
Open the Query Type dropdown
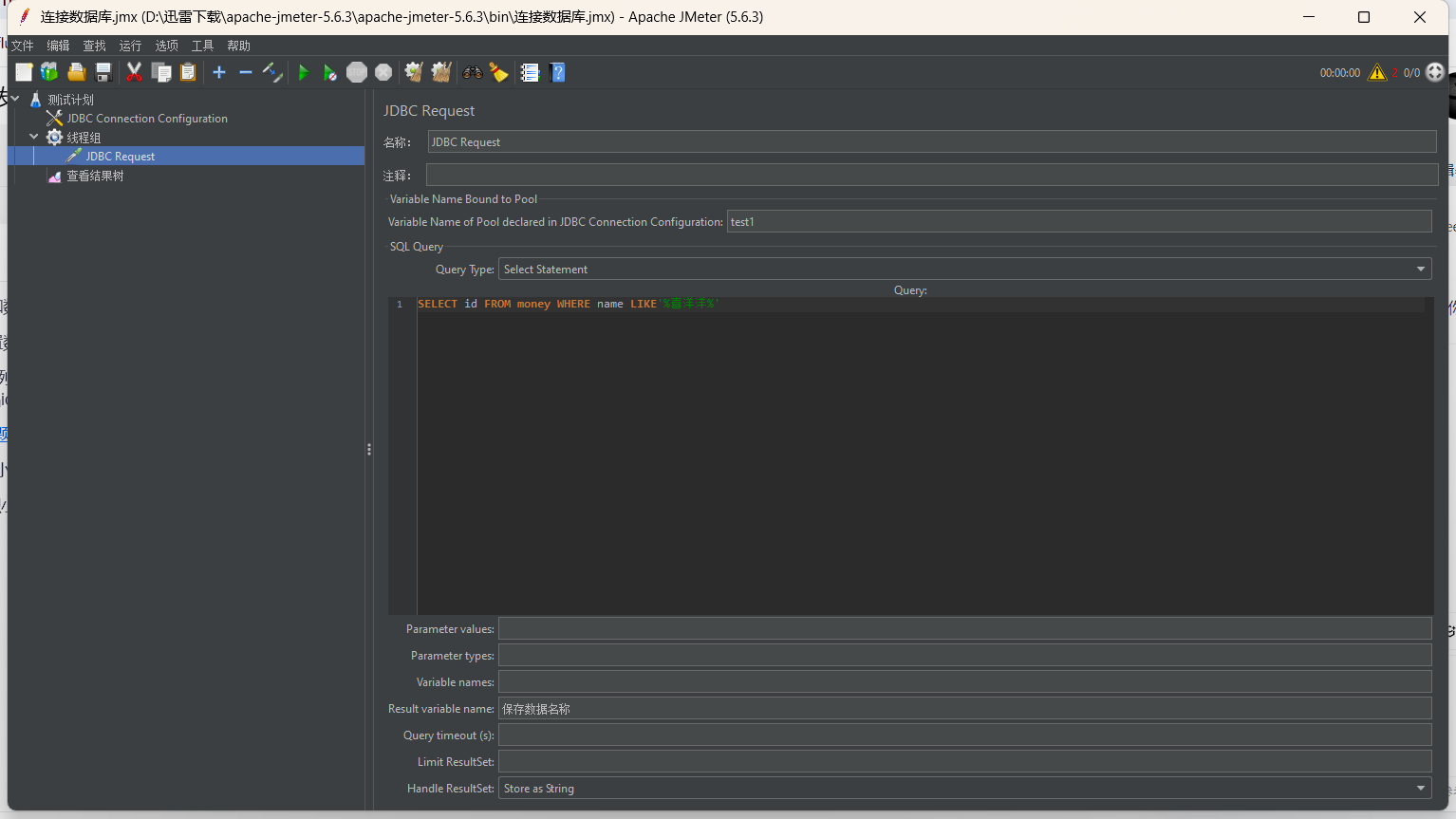click(964, 270)
